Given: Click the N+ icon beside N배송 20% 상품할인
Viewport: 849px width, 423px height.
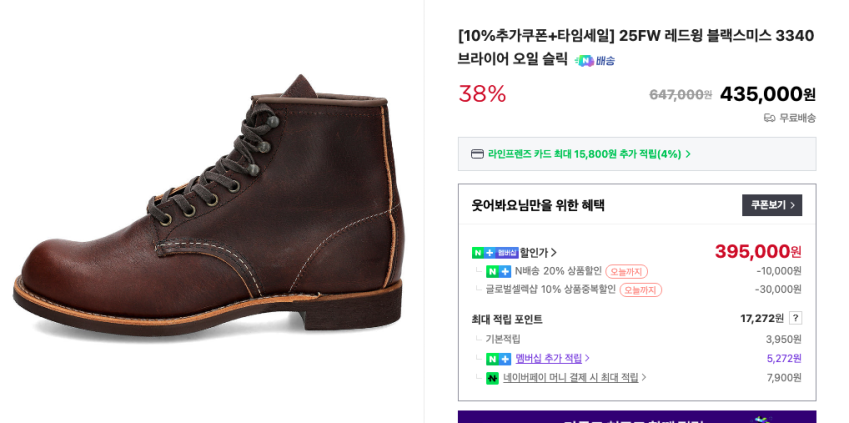Looking at the screenshot, I should tap(498, 271).
